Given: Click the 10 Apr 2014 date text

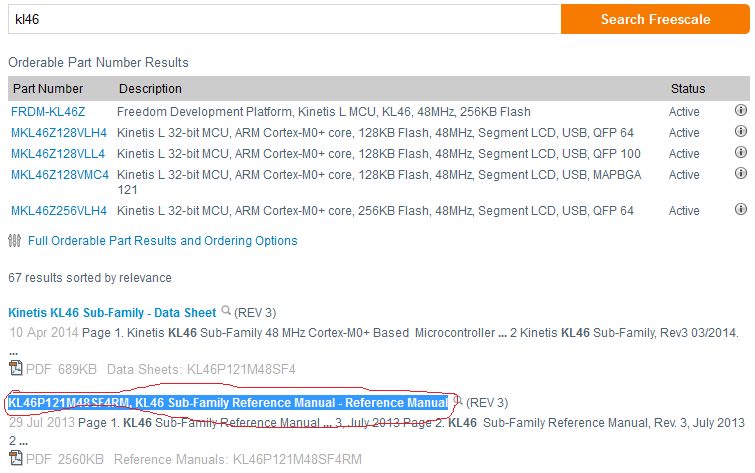Looking at the screenshot, I should [44, 332].
